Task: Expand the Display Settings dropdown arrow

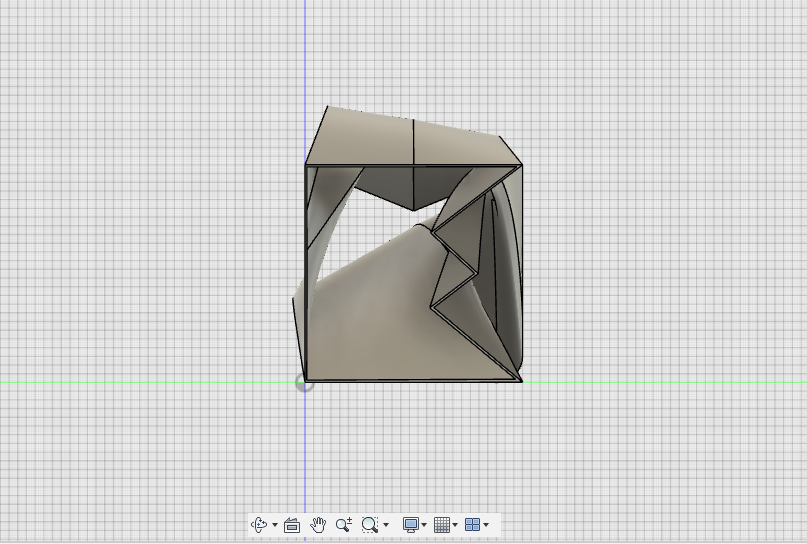Action: (x=424, y=525)
